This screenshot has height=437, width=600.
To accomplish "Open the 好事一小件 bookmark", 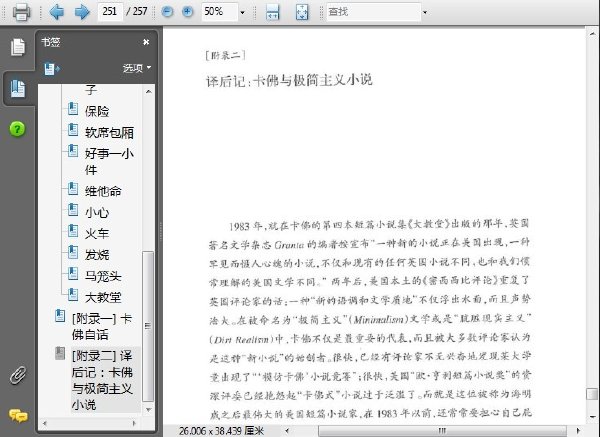I will (x=109, y=161).
